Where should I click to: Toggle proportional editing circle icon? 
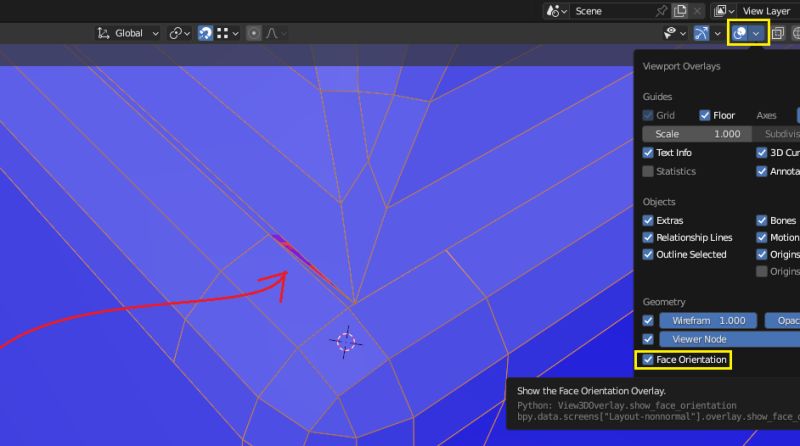click(254, 33)
